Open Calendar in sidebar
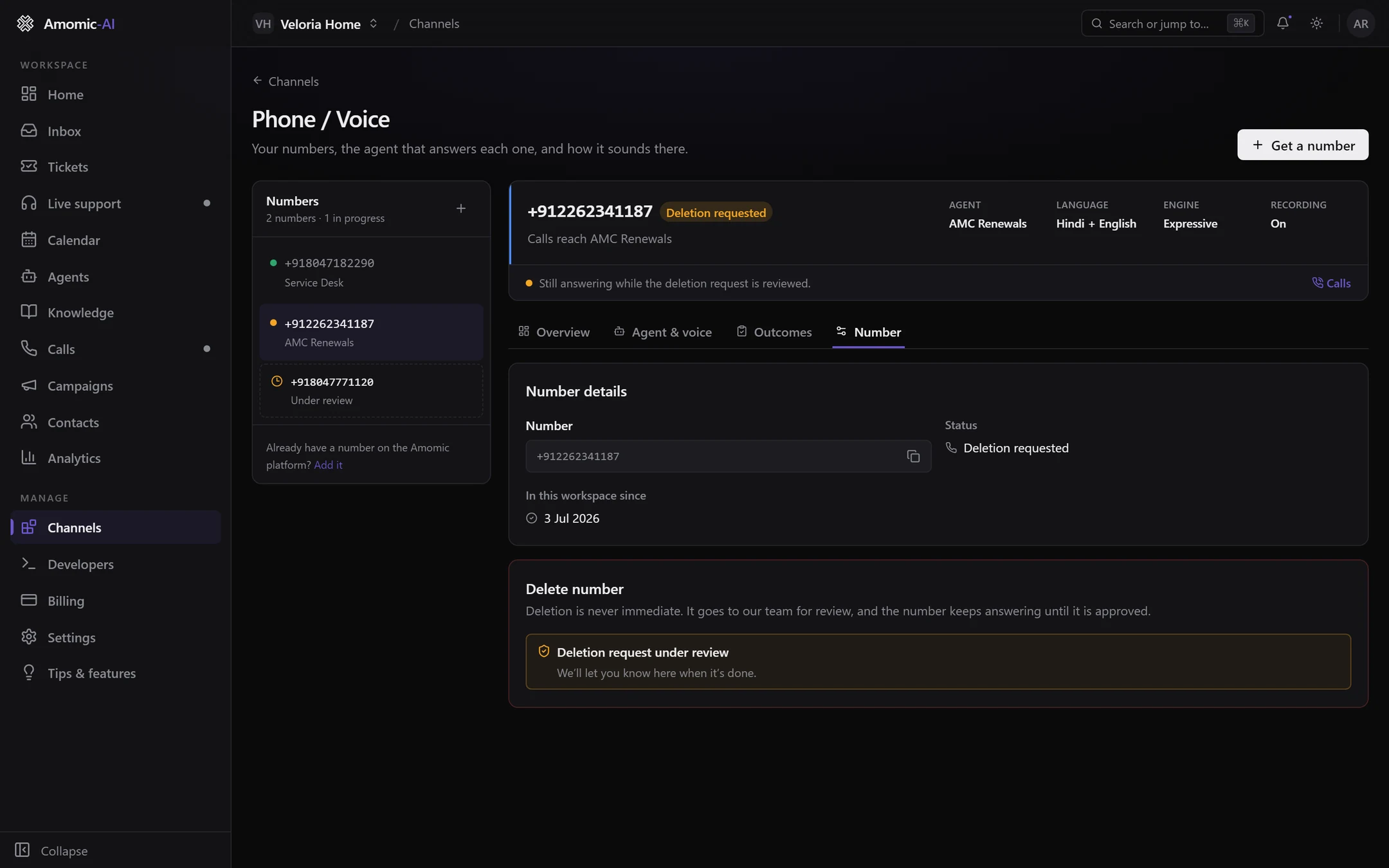This screenshot has height=868, width=1389. [116, 240]
